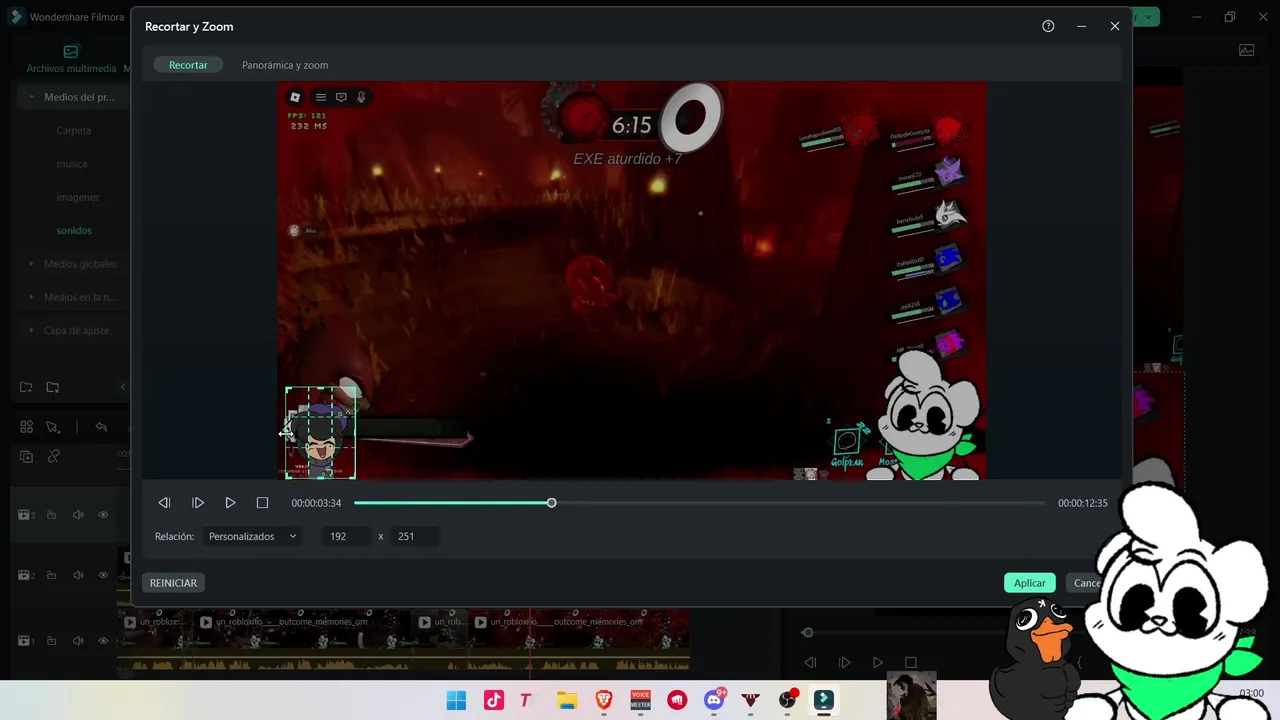Screen dimensions: 1280x720
Task: Hide video track 1 with eye icon
Action: click(x=103, y=641)
